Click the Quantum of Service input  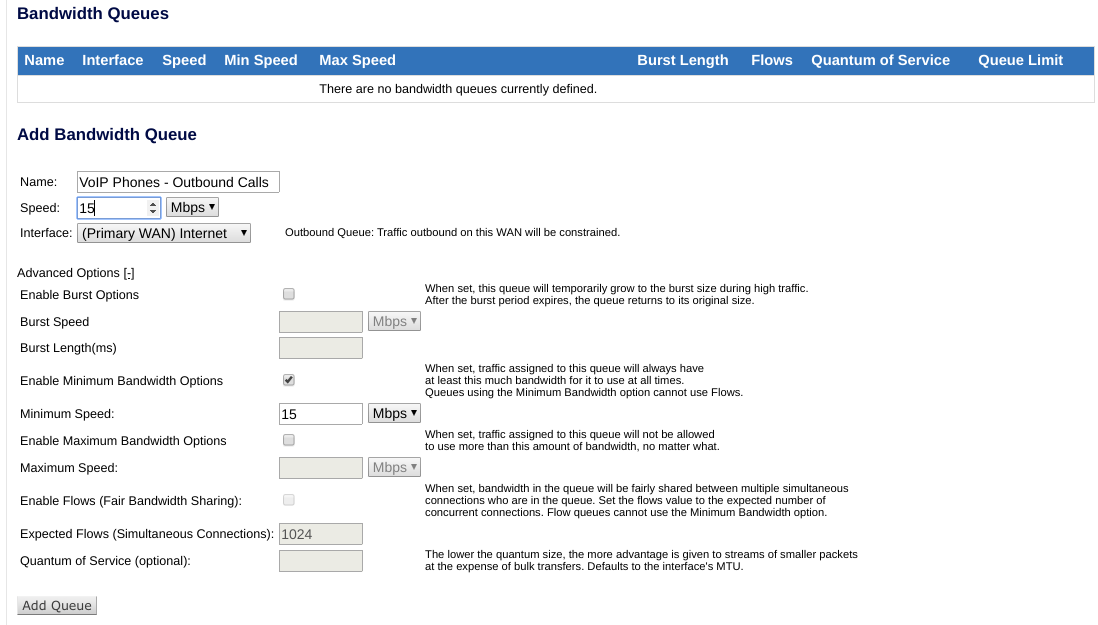pyautogui.click(x=320, y=560)
